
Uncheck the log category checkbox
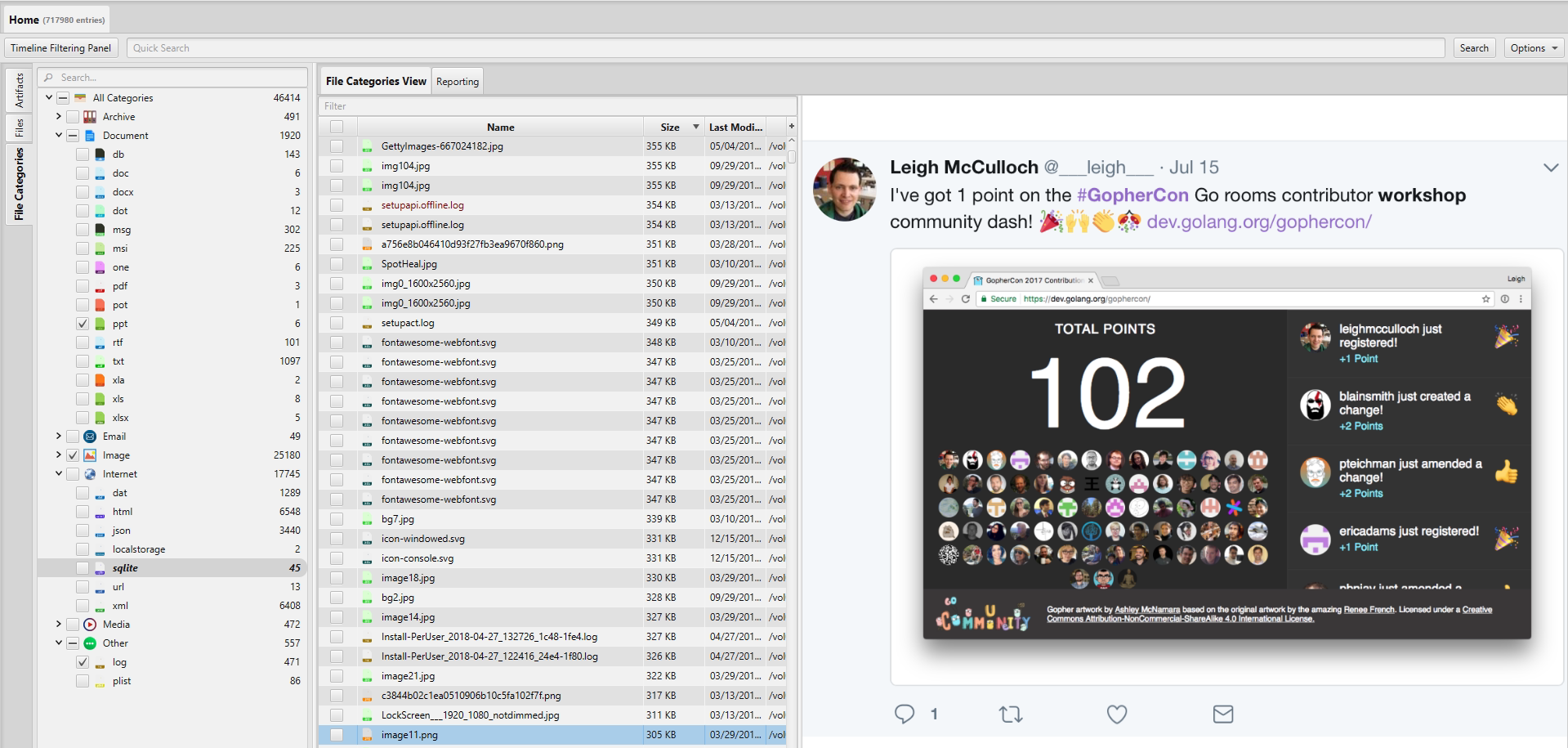pos(83,662)
